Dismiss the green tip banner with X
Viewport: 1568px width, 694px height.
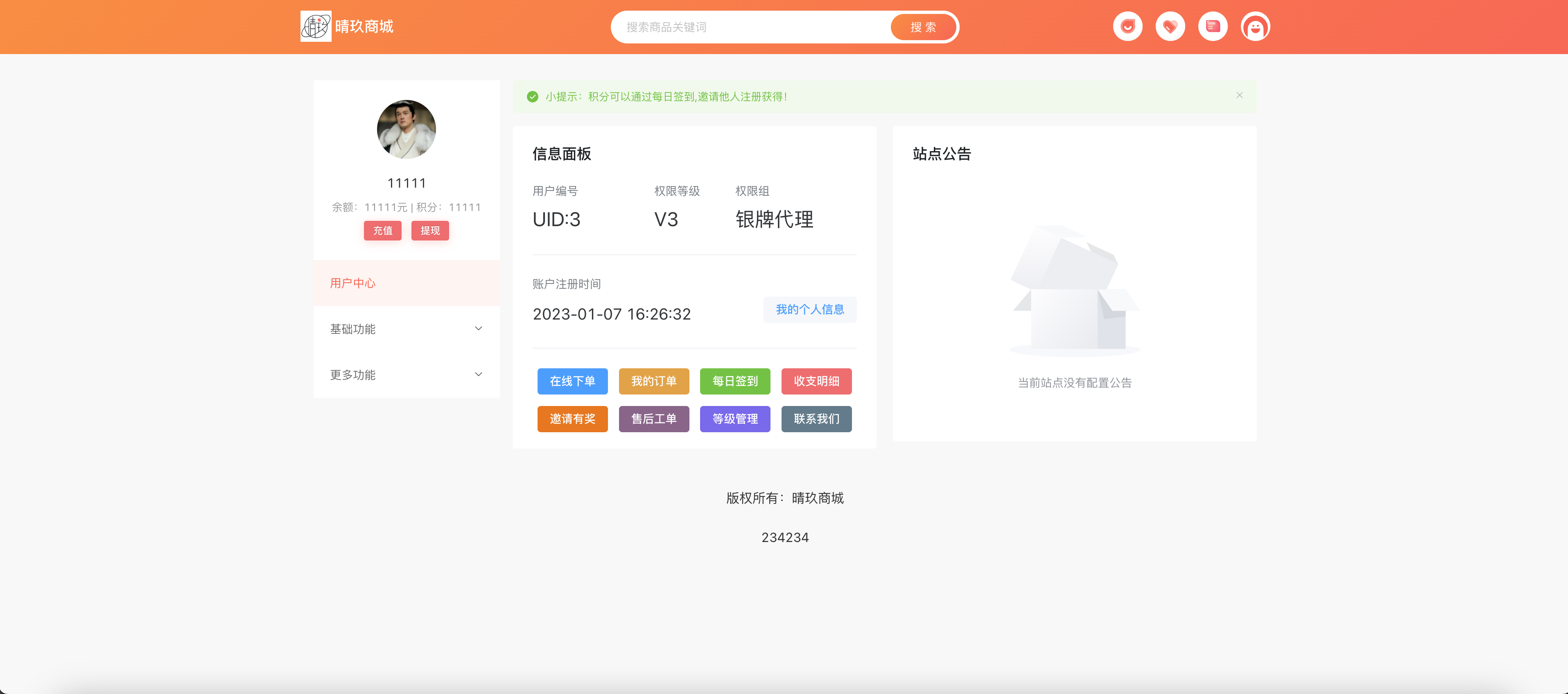tap(1239, 95)
